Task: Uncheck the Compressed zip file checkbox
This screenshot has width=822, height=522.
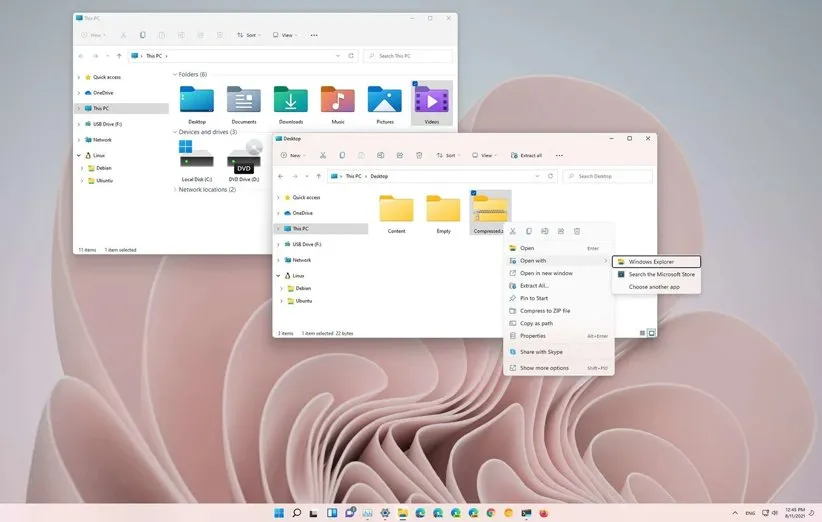Action: (x=474, y=194)
